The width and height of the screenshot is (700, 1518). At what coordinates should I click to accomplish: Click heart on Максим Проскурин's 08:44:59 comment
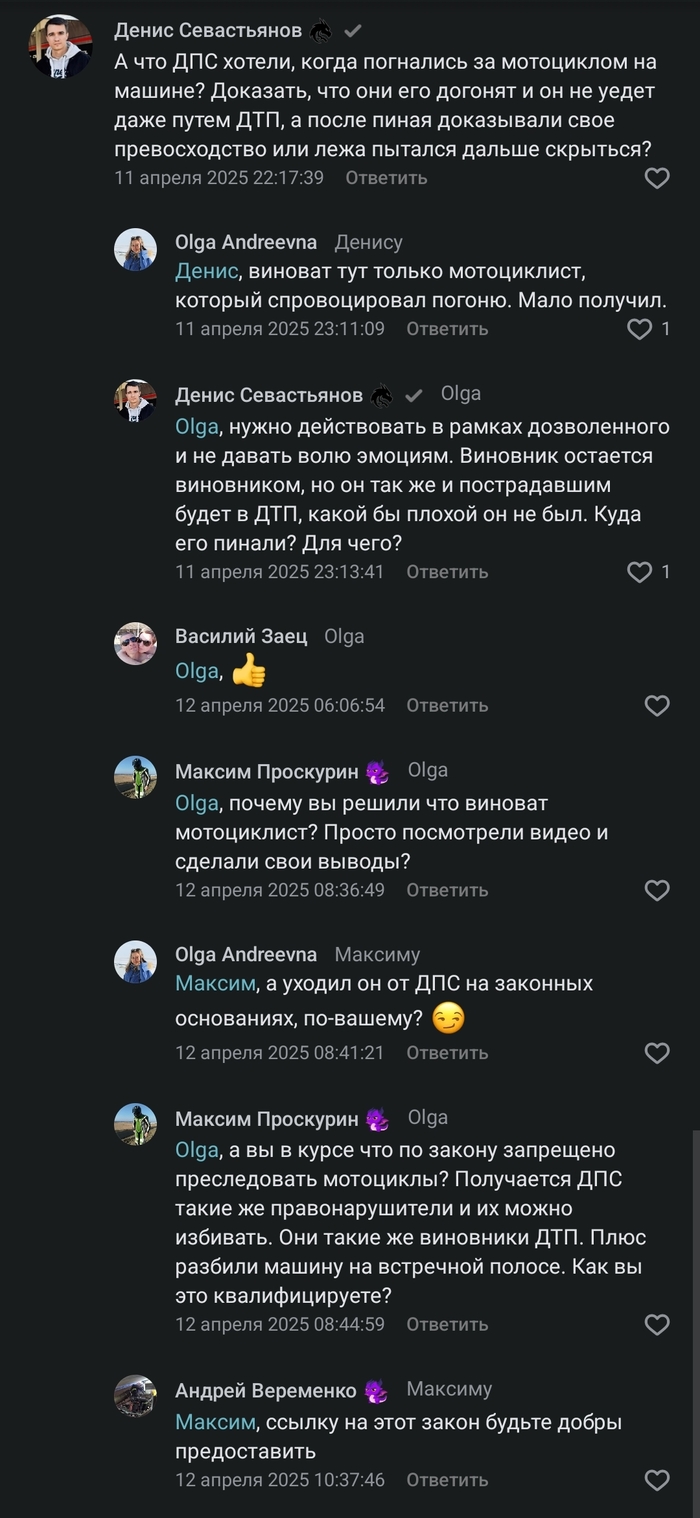click(x=656, y=1324)
